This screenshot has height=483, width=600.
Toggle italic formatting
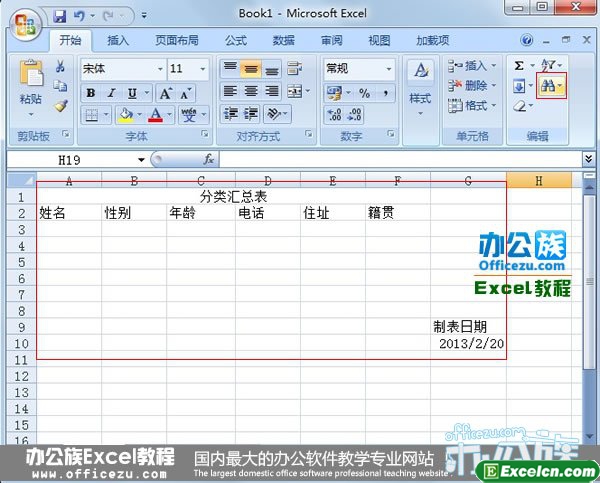click(x=111, y=93)
